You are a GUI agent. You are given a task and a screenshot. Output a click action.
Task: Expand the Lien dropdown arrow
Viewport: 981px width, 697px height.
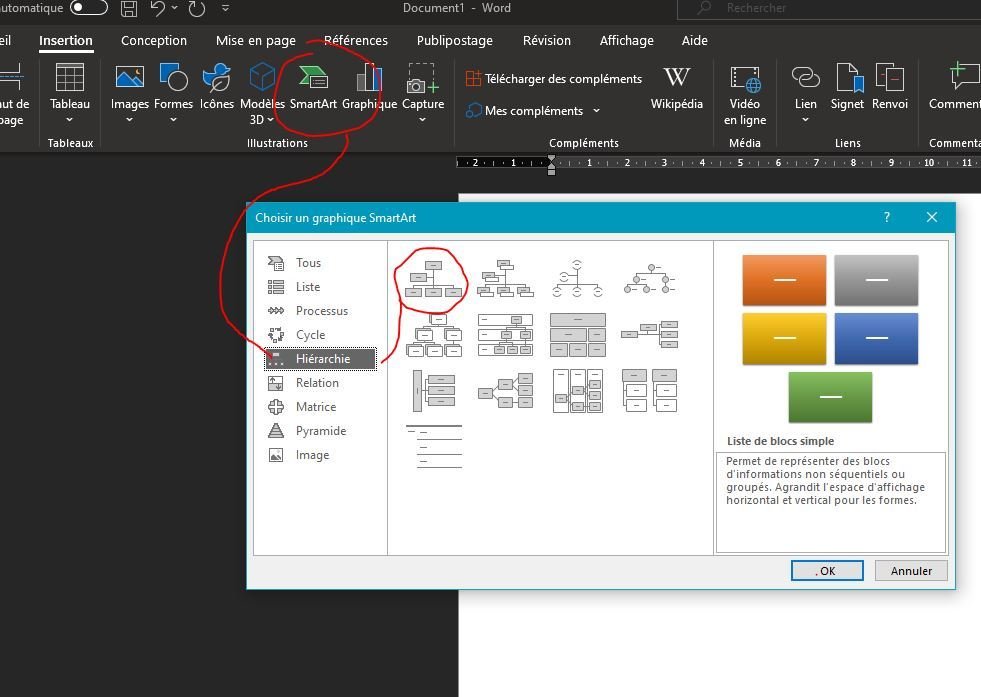tap(805, 120)
